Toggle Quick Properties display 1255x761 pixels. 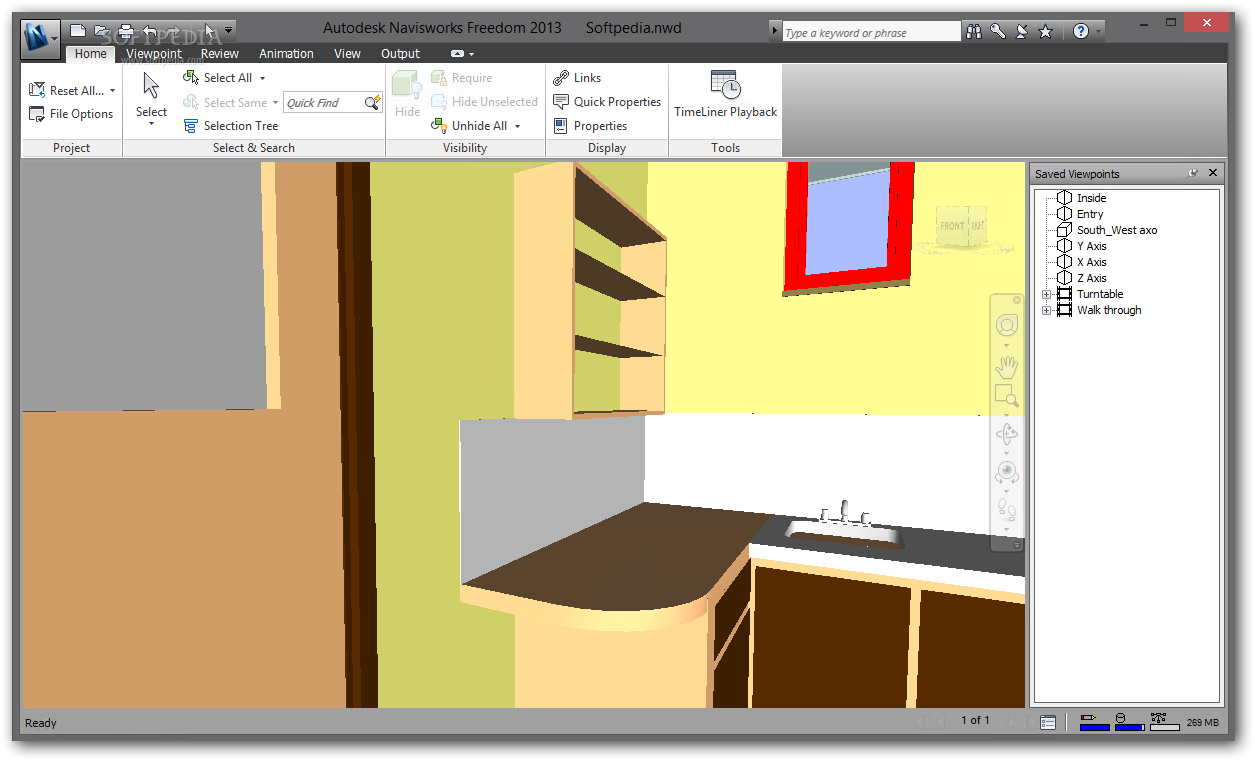click(x=607, y=102)
